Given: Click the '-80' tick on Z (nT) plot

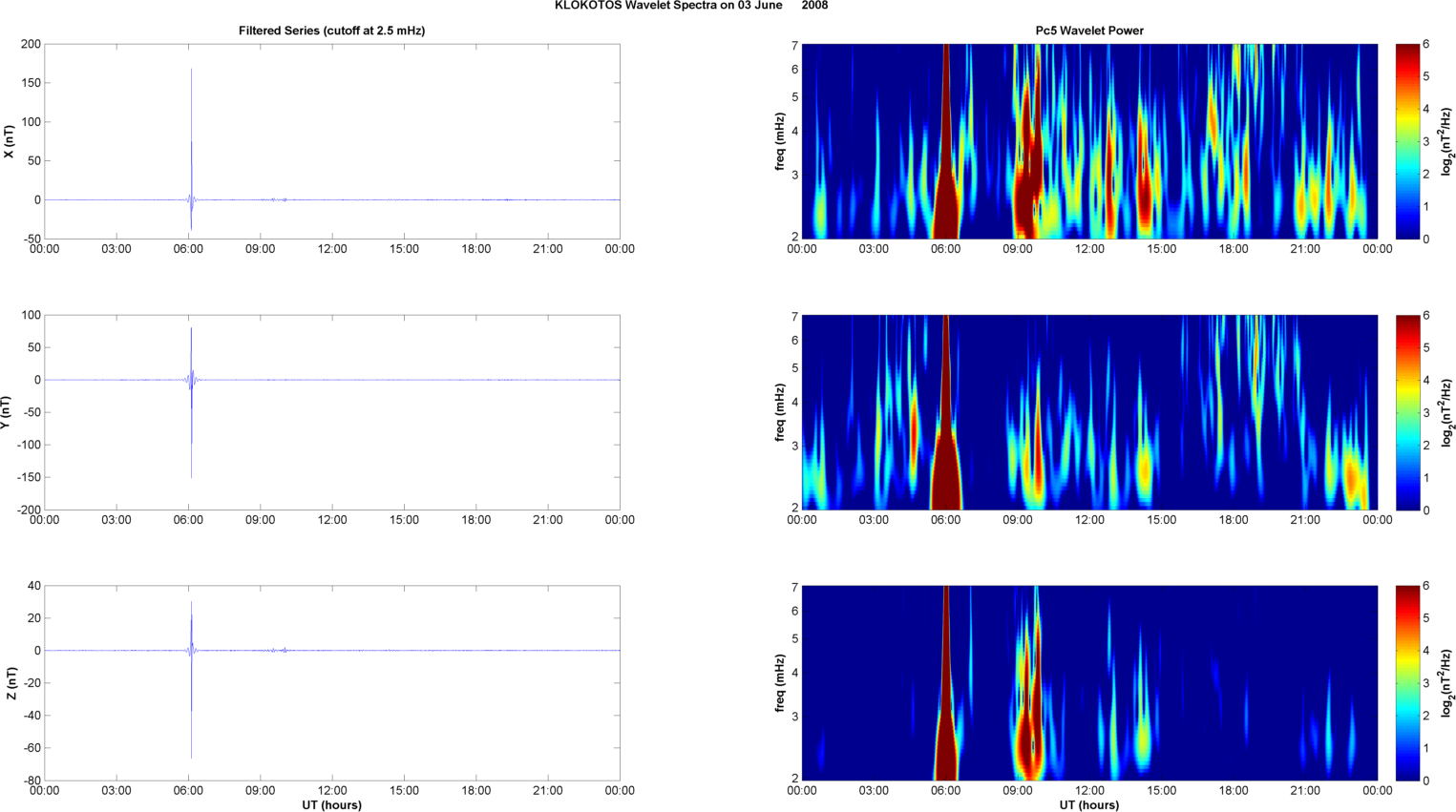Looking at the screenshot, I should [x=32, y=781].
